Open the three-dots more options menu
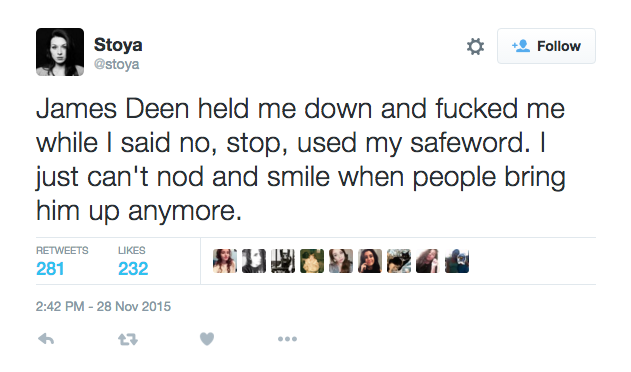 [x=287, y=339]
